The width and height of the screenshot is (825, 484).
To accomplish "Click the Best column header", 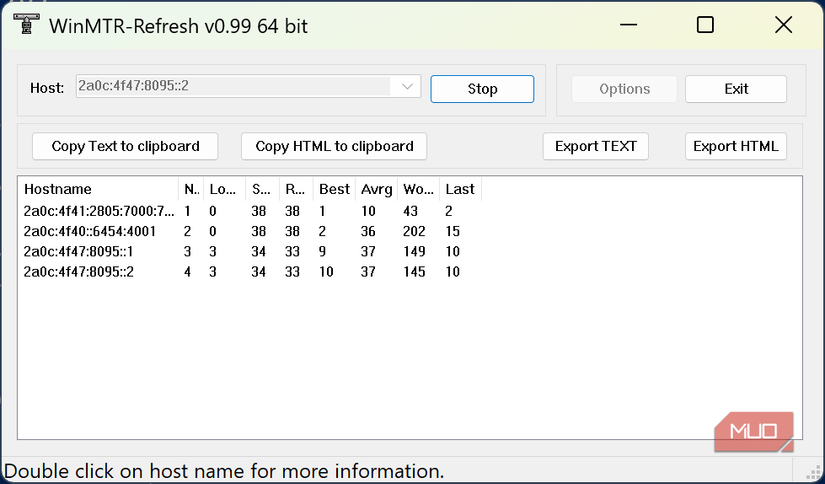I will (x=334, y=189).
